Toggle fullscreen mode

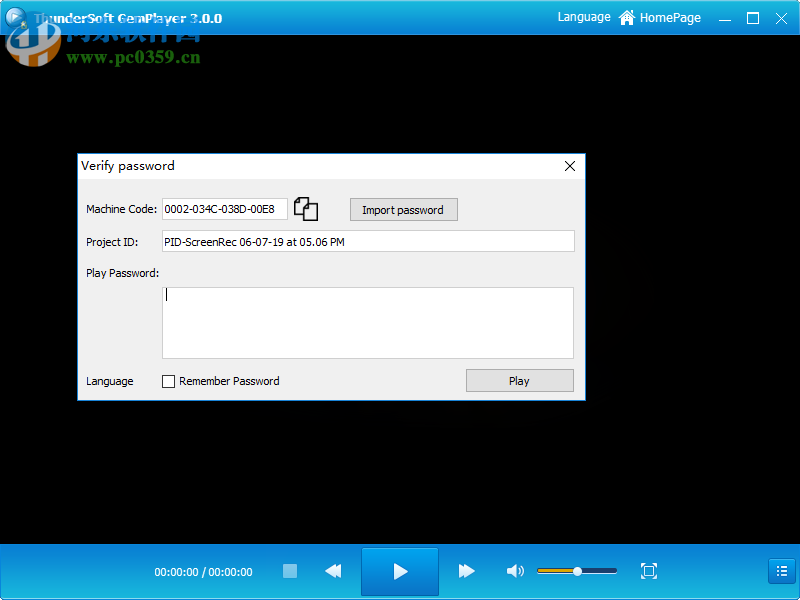coord(648,571)
